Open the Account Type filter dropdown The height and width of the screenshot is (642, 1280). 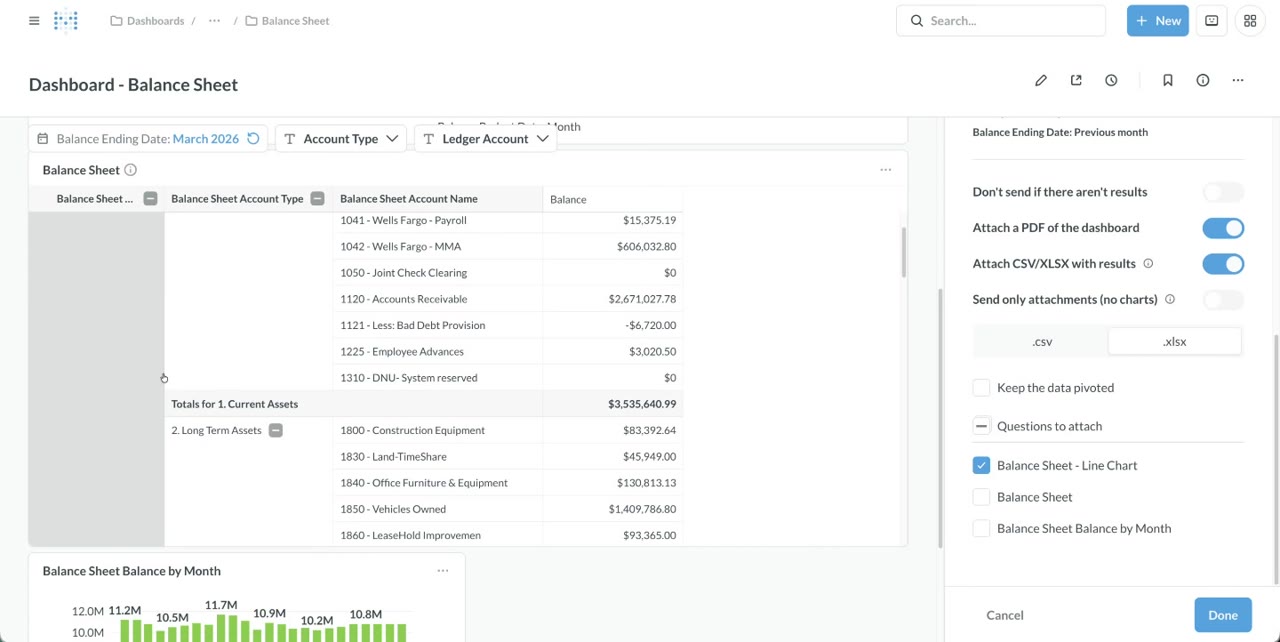[340, 139]
